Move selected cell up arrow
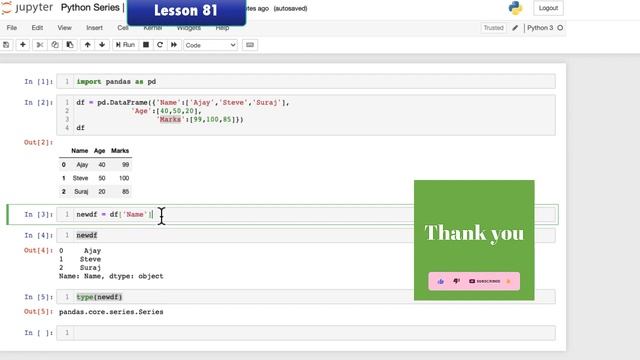640x360 pixels. 87,45
